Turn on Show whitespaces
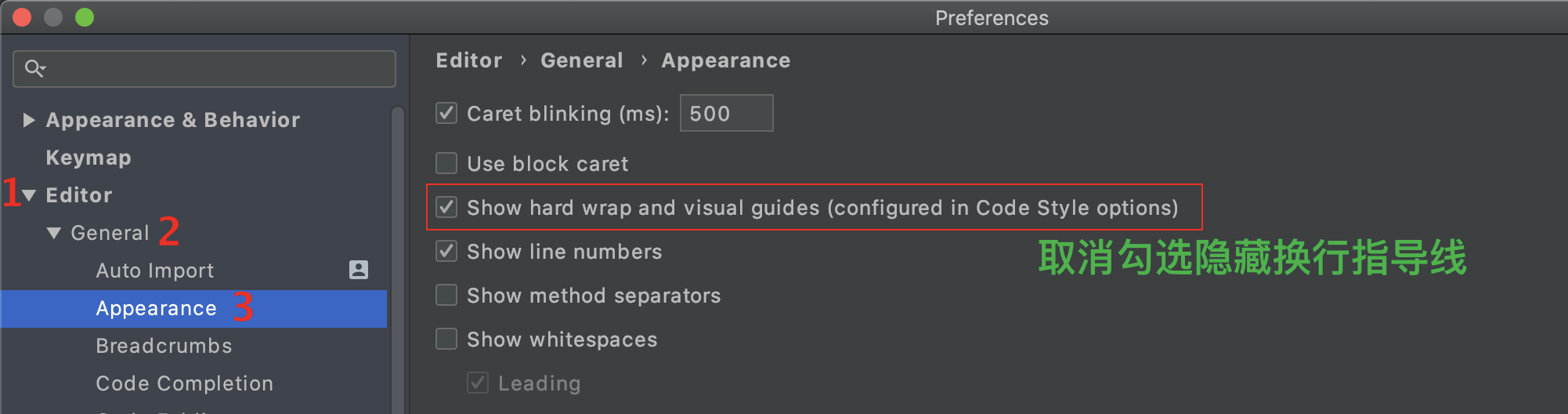Screen dimensions: 1568x414 [446, 339]
